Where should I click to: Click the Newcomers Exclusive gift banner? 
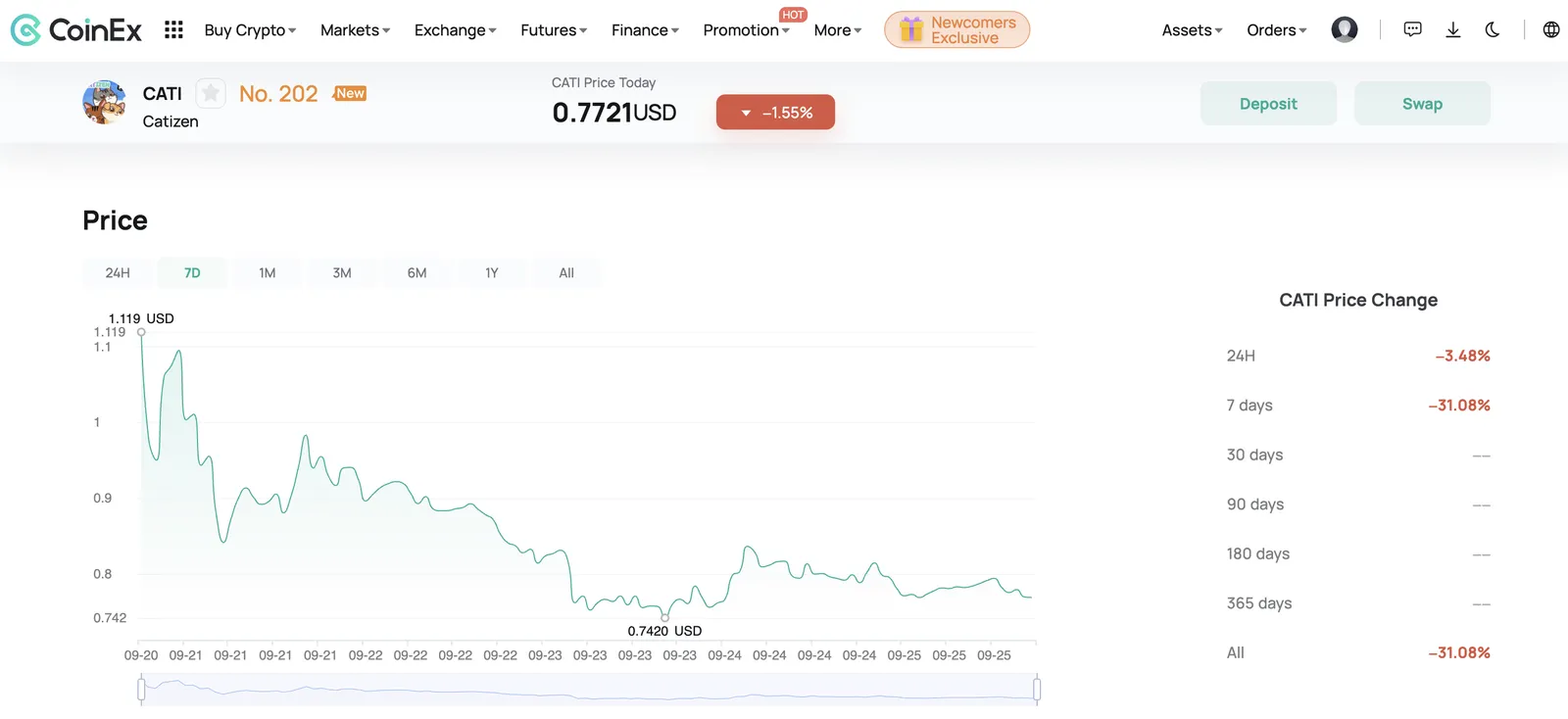956,29
